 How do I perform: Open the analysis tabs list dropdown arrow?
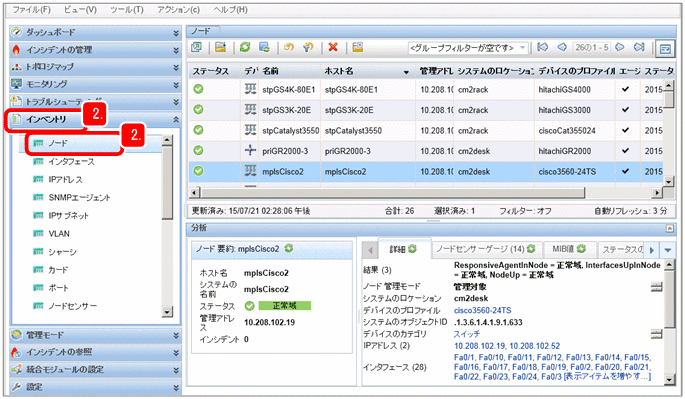click(x=668, y=250)
